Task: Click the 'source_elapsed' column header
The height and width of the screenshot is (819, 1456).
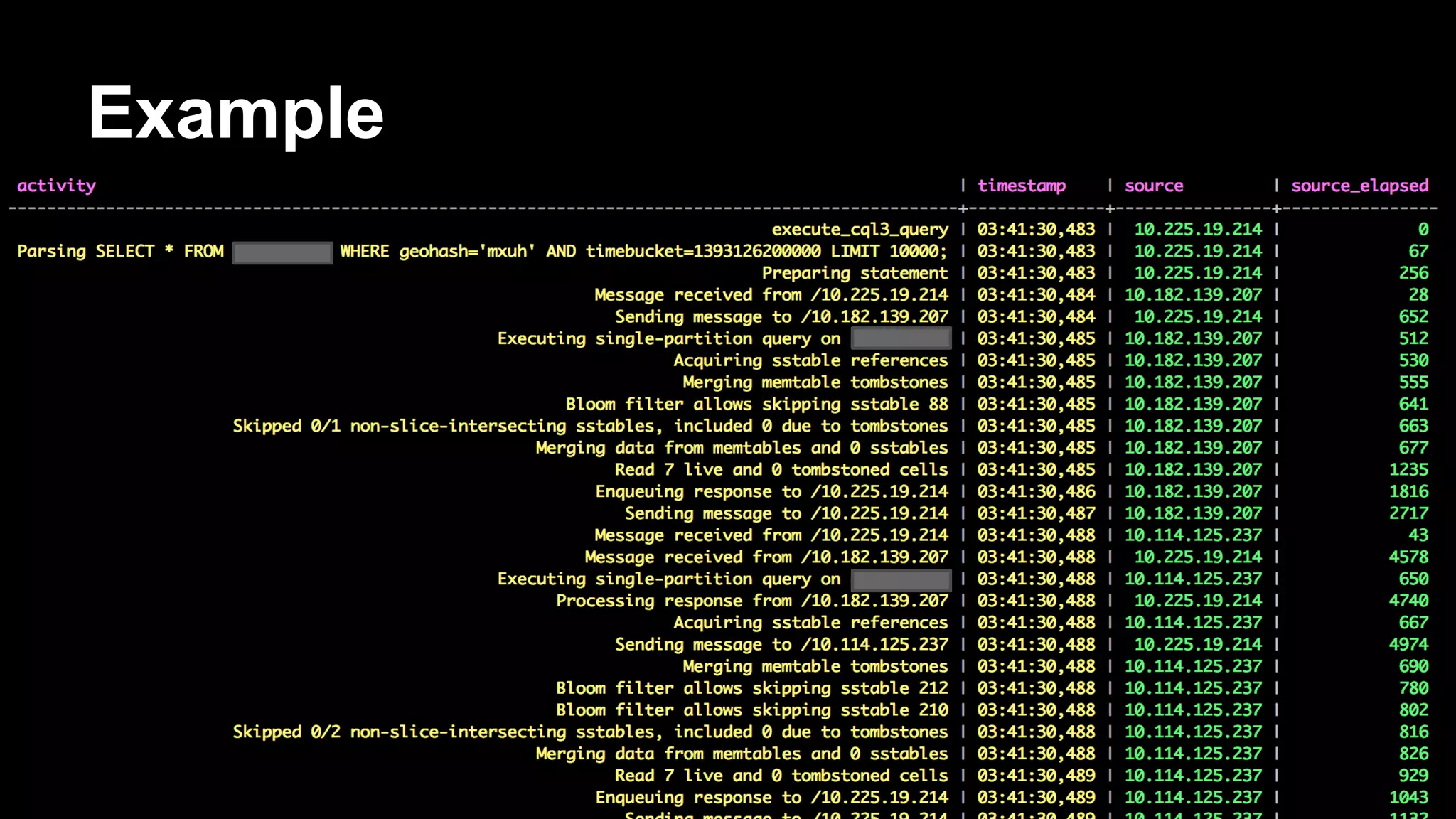Action: tap(1359, 186)
